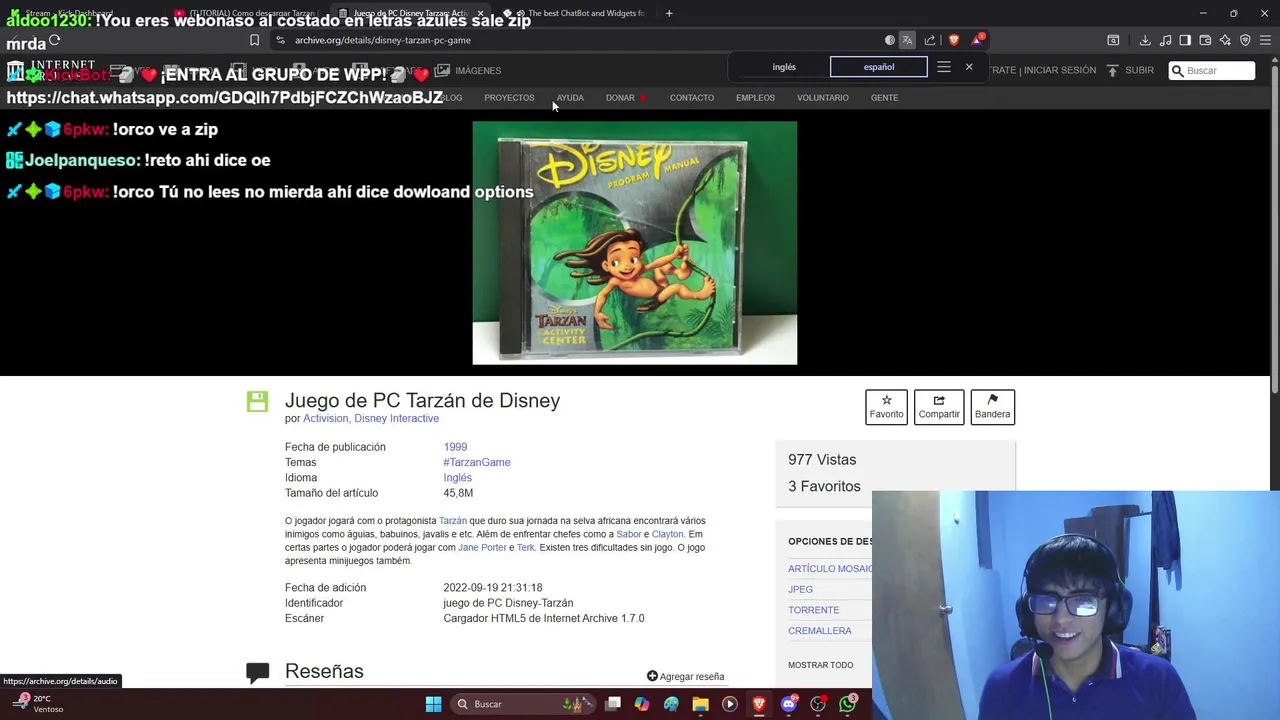Click the Favorito star button
Viewport: 1280px width, 720px height.
pyautogui.click(x=886, y=407)
